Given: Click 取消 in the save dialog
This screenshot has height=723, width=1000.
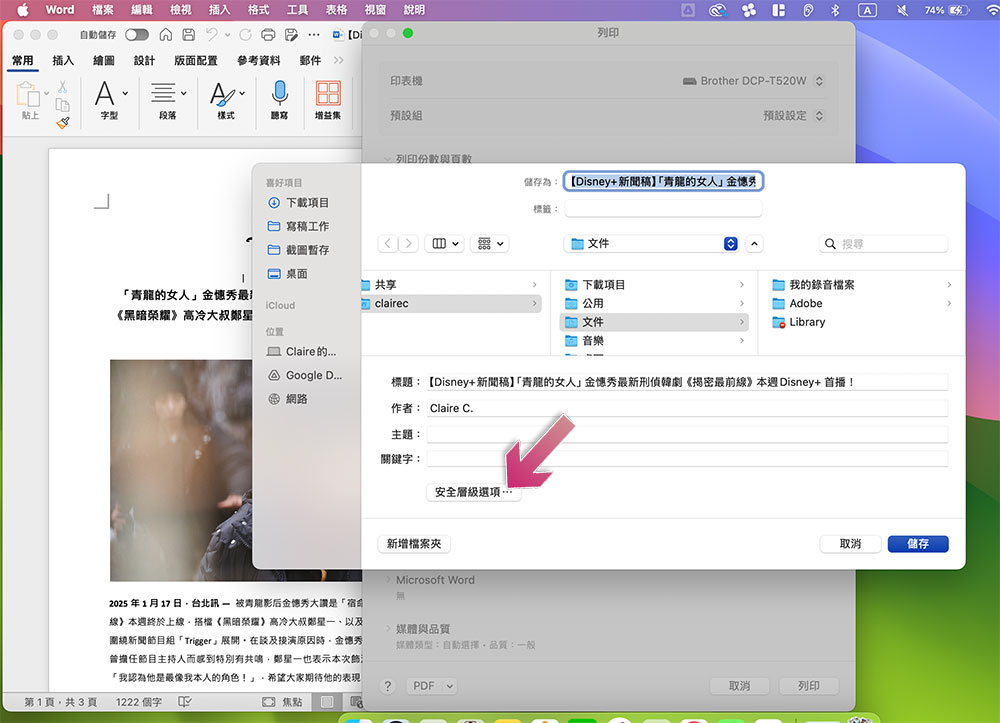Looking at the screenshot, I should [x=850, y=544].
